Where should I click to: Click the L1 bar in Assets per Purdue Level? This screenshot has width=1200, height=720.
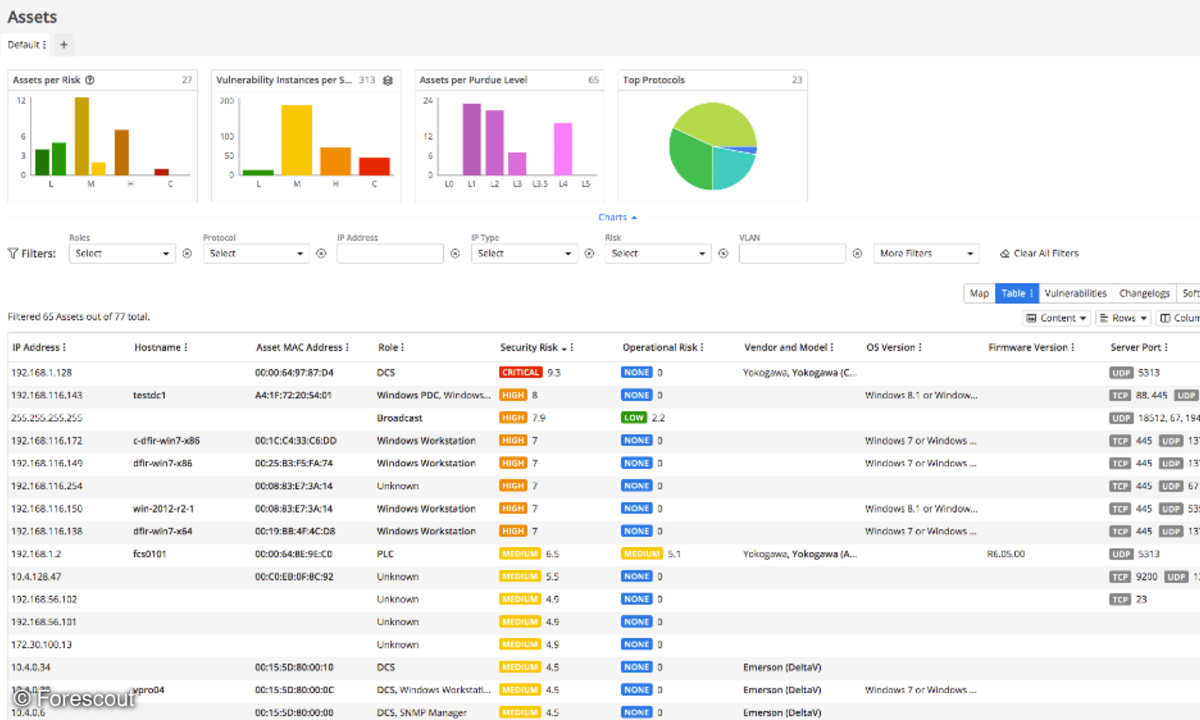tap(472, 139)
